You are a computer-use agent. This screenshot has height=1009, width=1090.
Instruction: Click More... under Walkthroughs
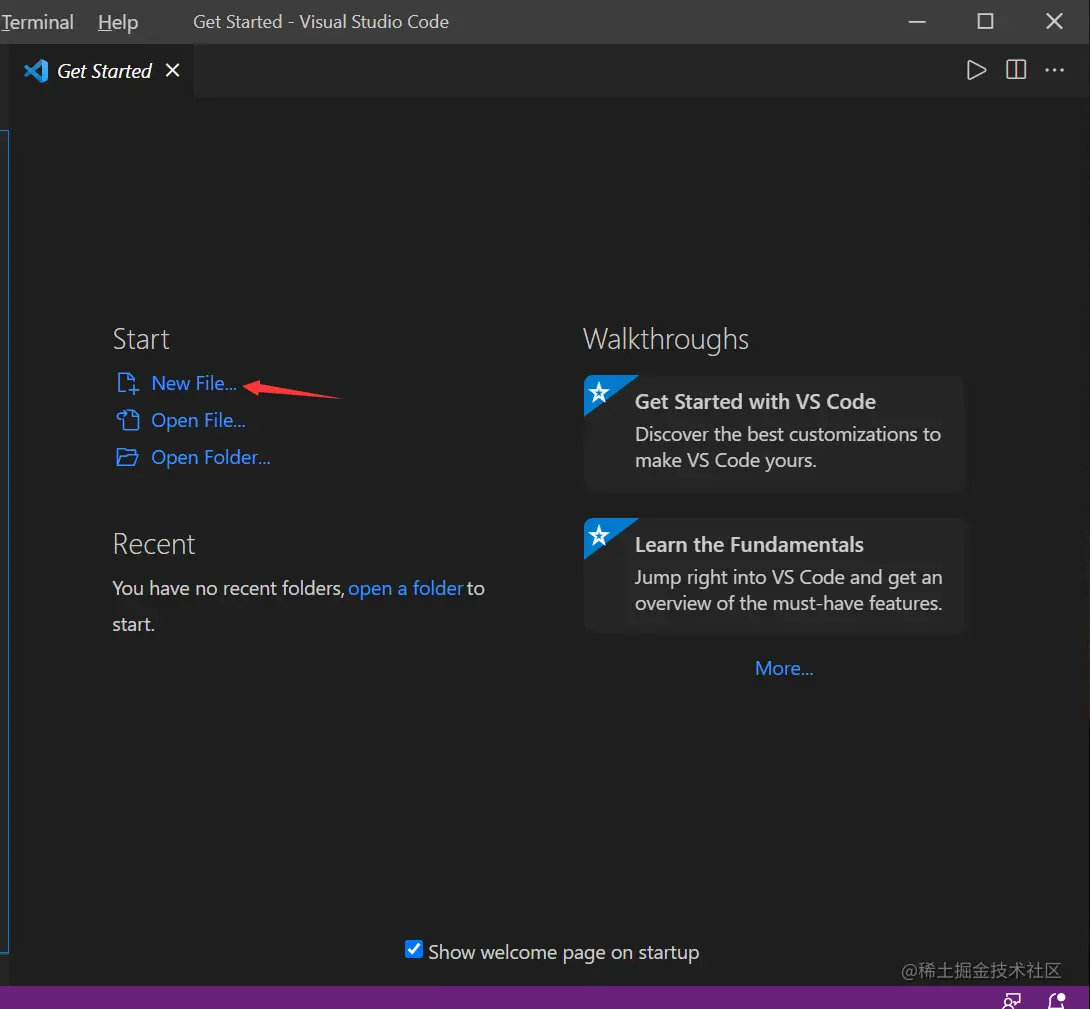[784, 668]
